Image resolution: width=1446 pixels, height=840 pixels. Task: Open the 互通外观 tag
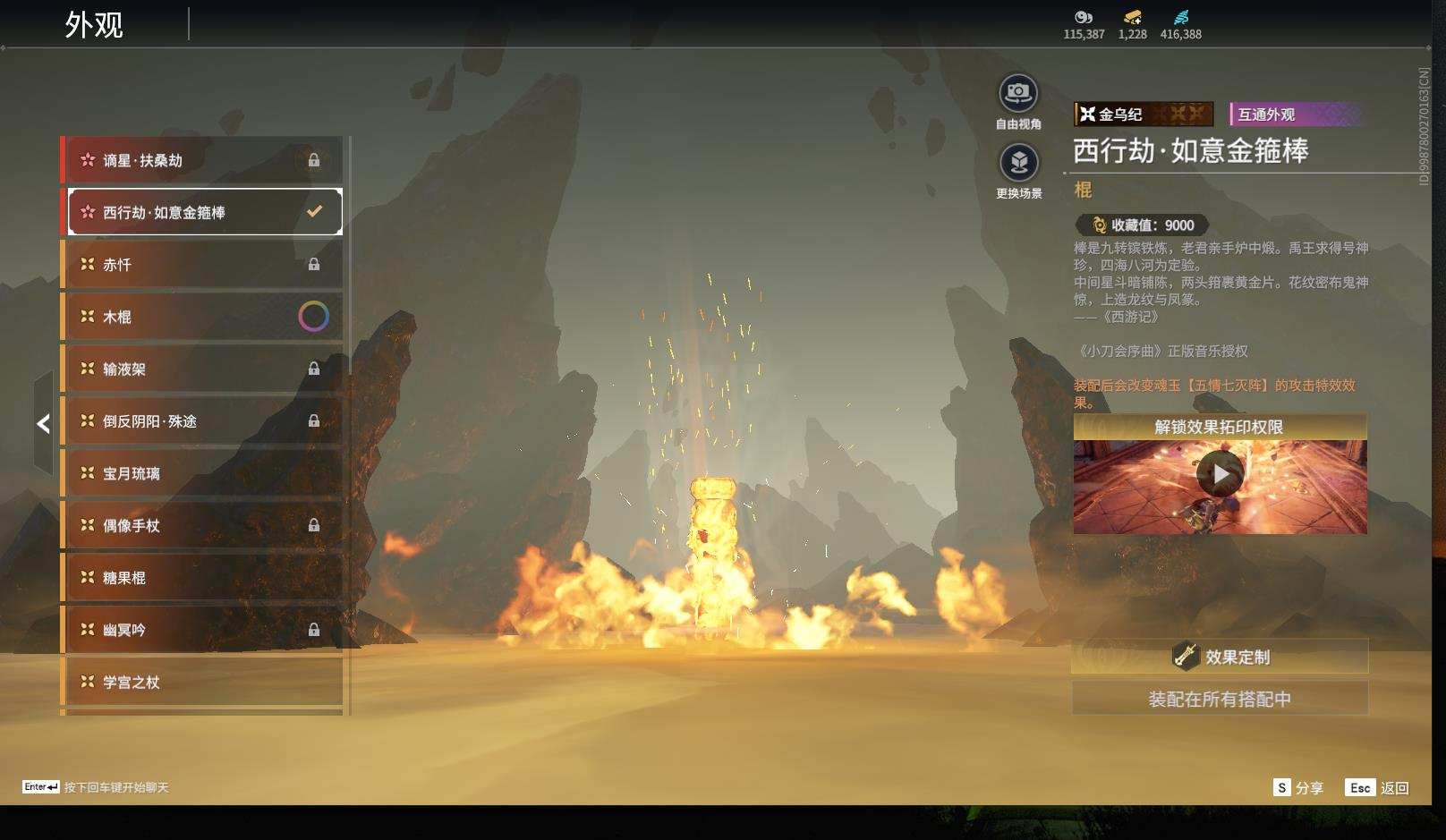tap(1295, 115)
